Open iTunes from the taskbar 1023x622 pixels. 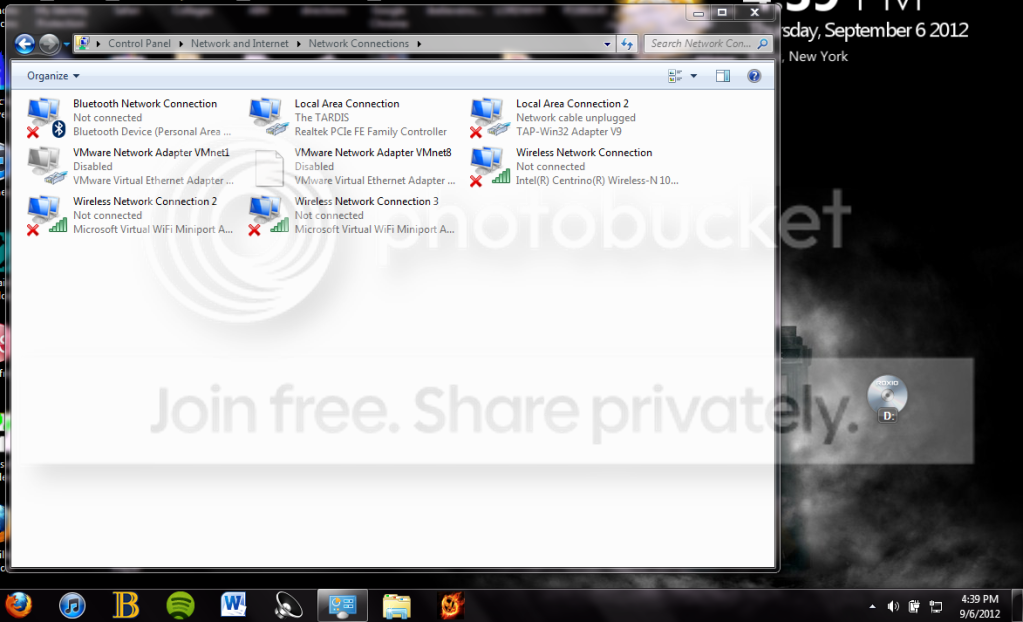72,606
